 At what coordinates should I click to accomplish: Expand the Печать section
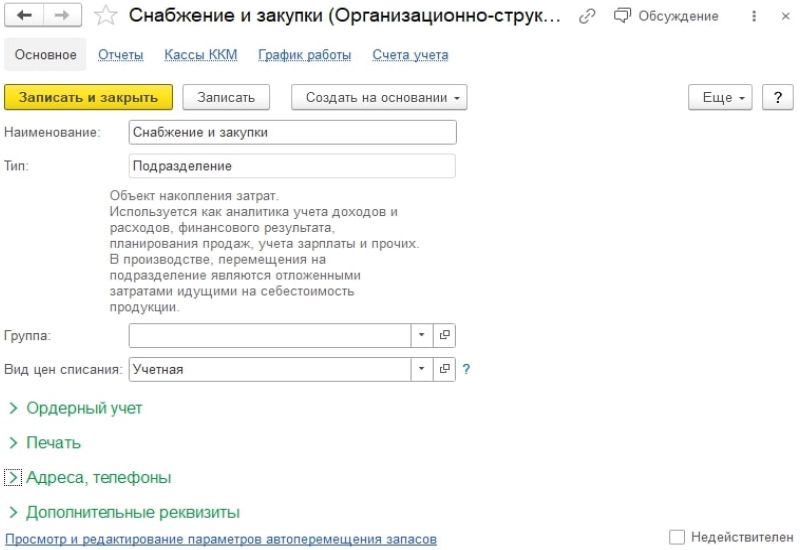(x=45, y=443)
